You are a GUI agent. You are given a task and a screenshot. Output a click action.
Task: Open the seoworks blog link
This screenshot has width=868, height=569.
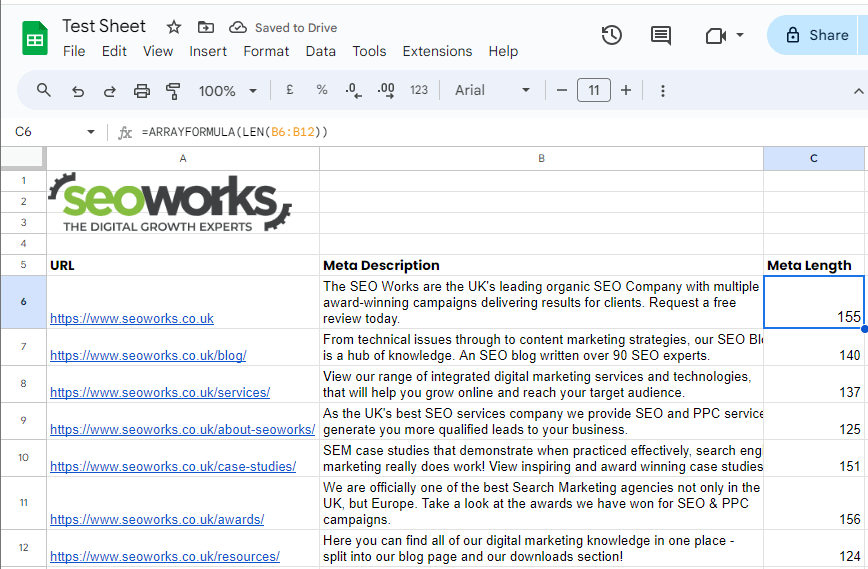point(148,356)
